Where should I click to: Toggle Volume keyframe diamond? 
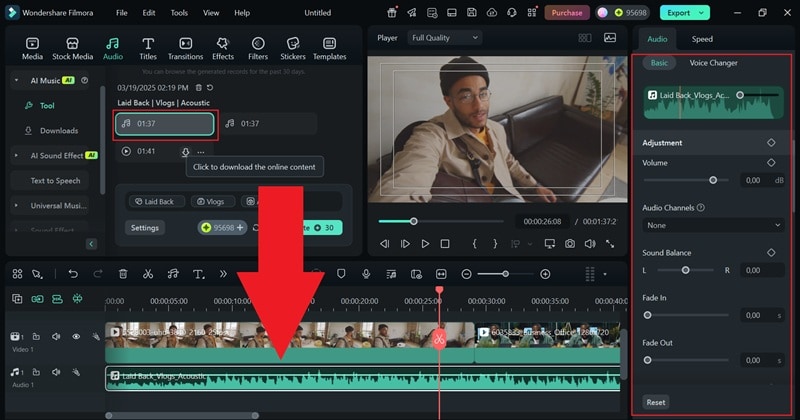point(771,163)
